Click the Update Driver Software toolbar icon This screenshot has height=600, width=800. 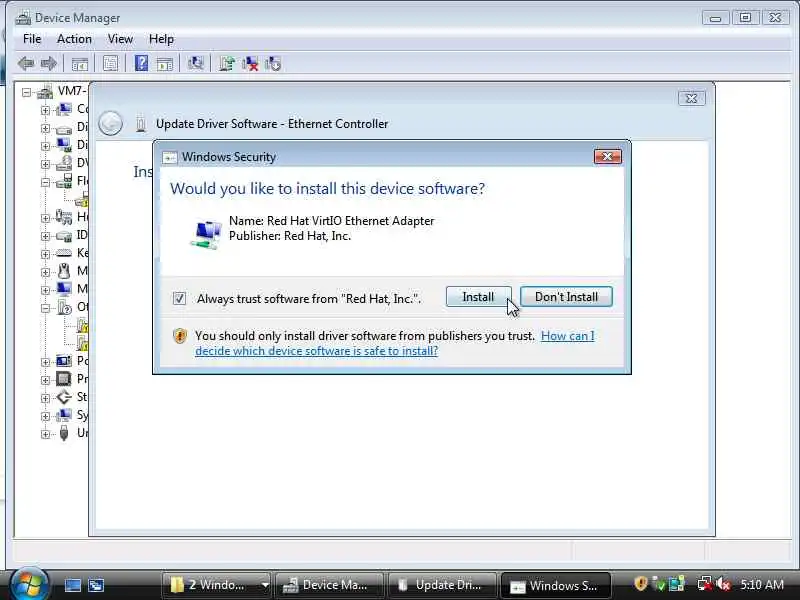pyautogui.click(x=227, y=64)
